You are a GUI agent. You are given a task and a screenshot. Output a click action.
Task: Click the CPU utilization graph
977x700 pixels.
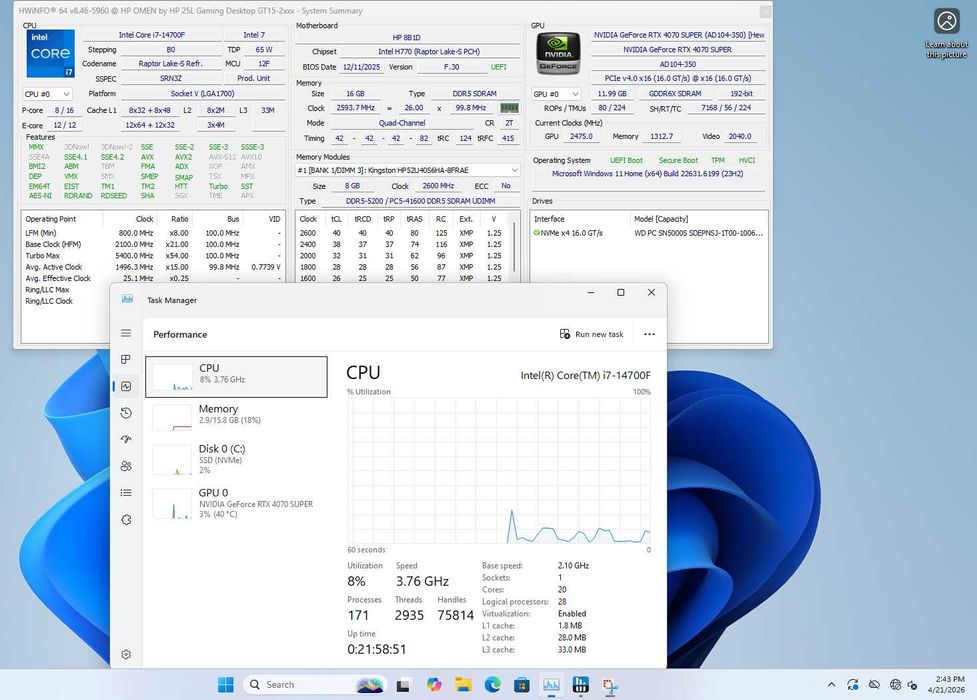498,471
